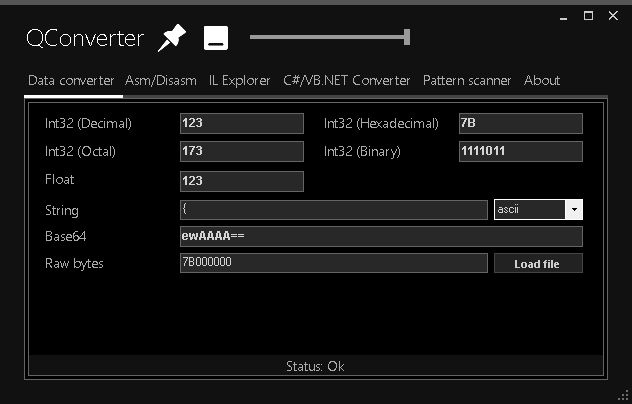Click the Int32 (Decimal) input field
Screen dimensions: 632x404
tap(242, 123)
